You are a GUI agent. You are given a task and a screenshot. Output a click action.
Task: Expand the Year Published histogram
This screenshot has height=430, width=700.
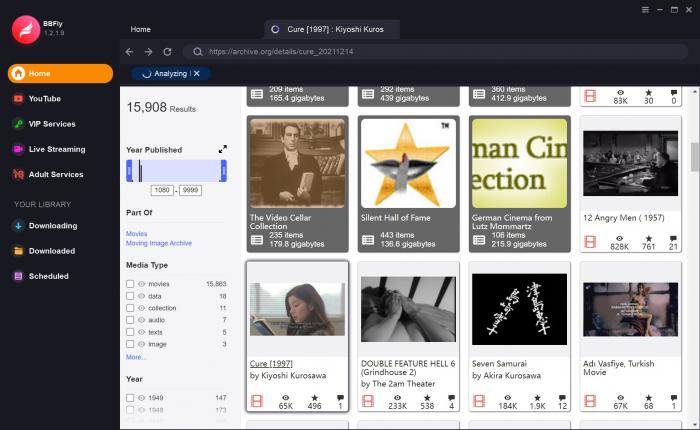click(x=223, y=149)
